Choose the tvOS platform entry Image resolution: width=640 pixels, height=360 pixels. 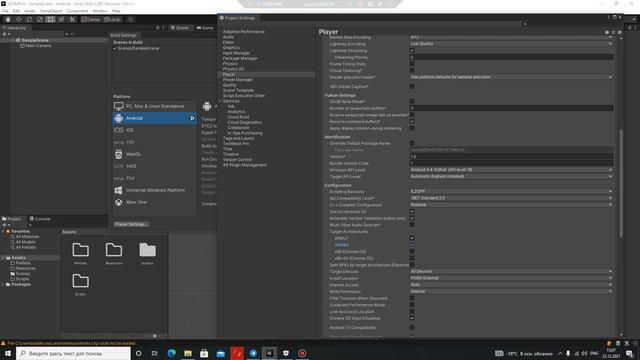click(x=154, y=166)
